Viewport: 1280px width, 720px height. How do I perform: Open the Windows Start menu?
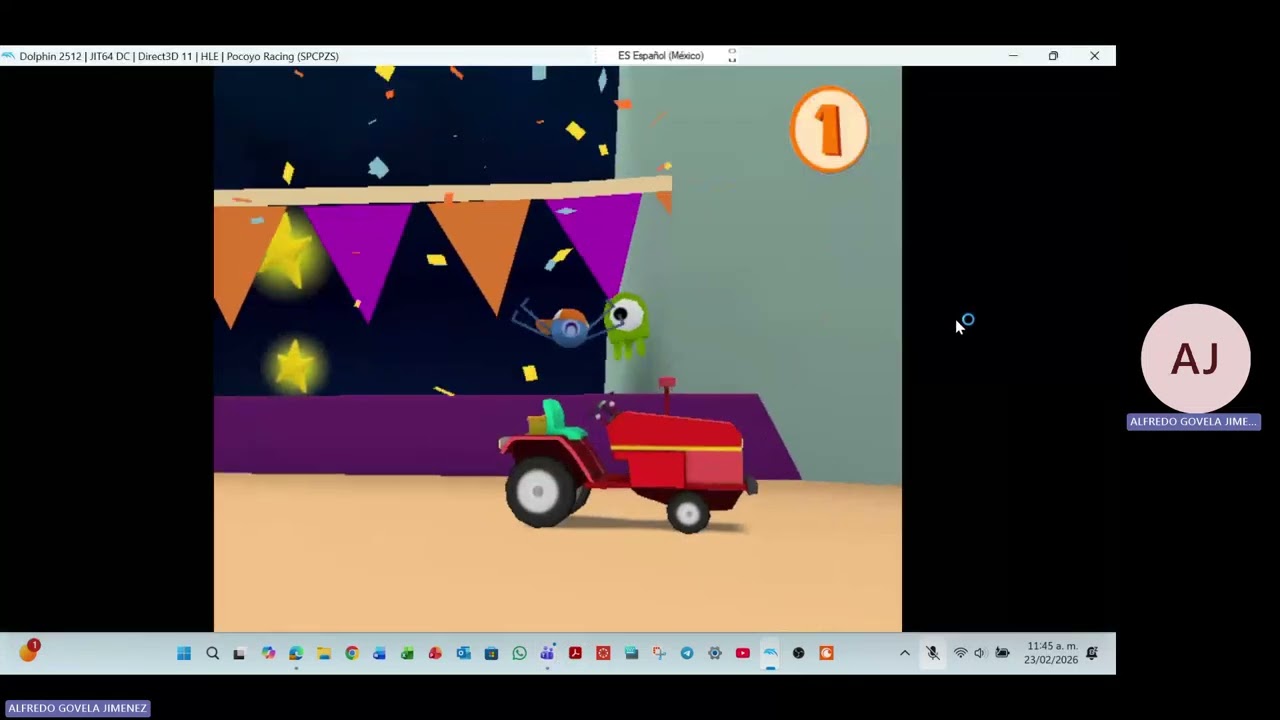click(184, 653)
